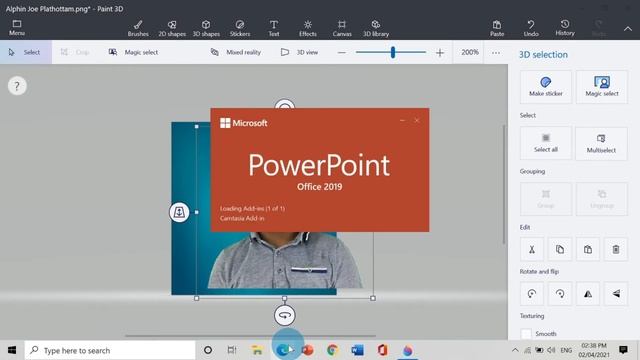Click the 200% zoom value field
This screenshot has width=640, height=360.
[x=469, y=52]
